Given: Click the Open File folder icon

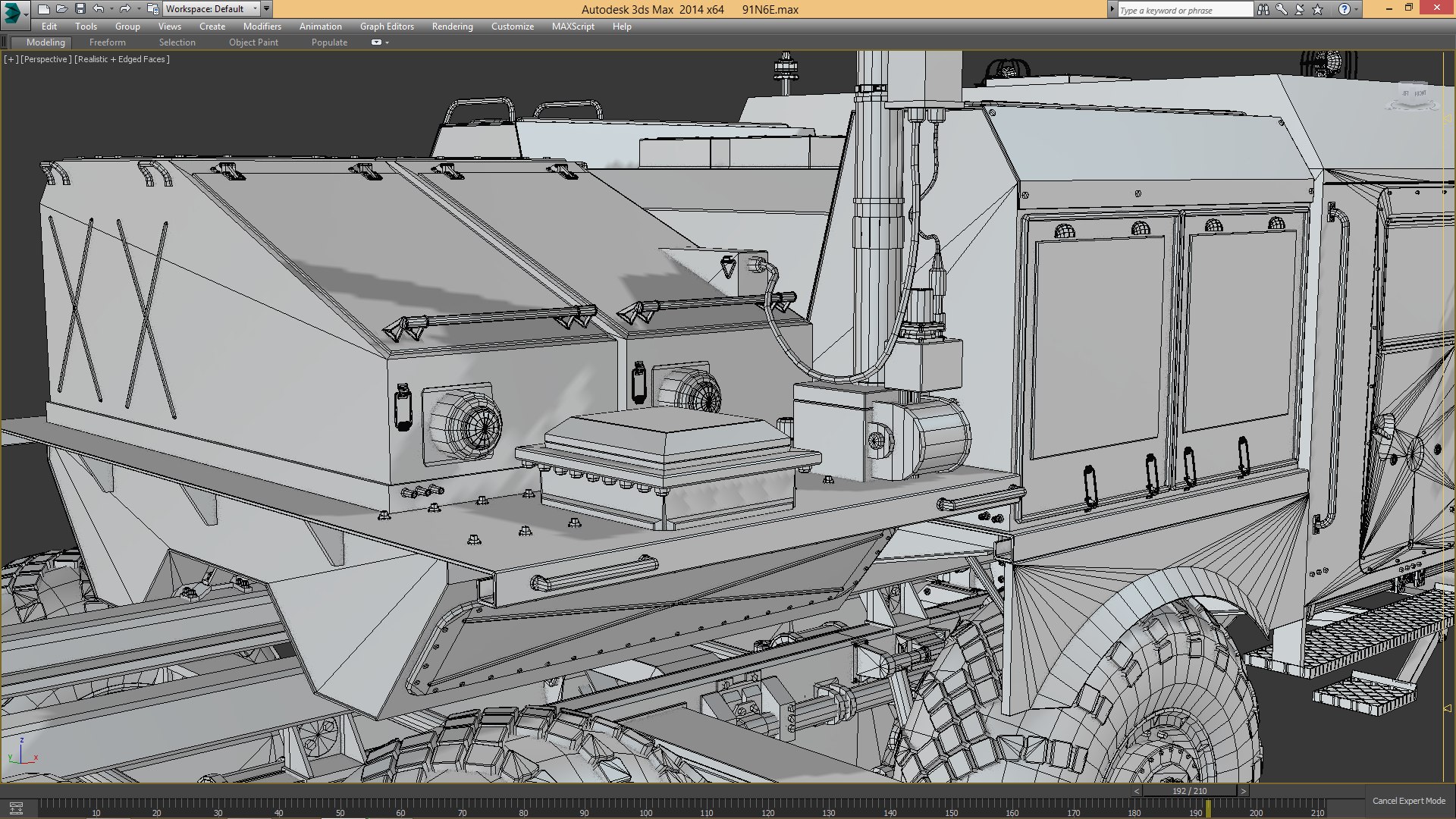Looking at the screenshot, I should click(61, 9).
